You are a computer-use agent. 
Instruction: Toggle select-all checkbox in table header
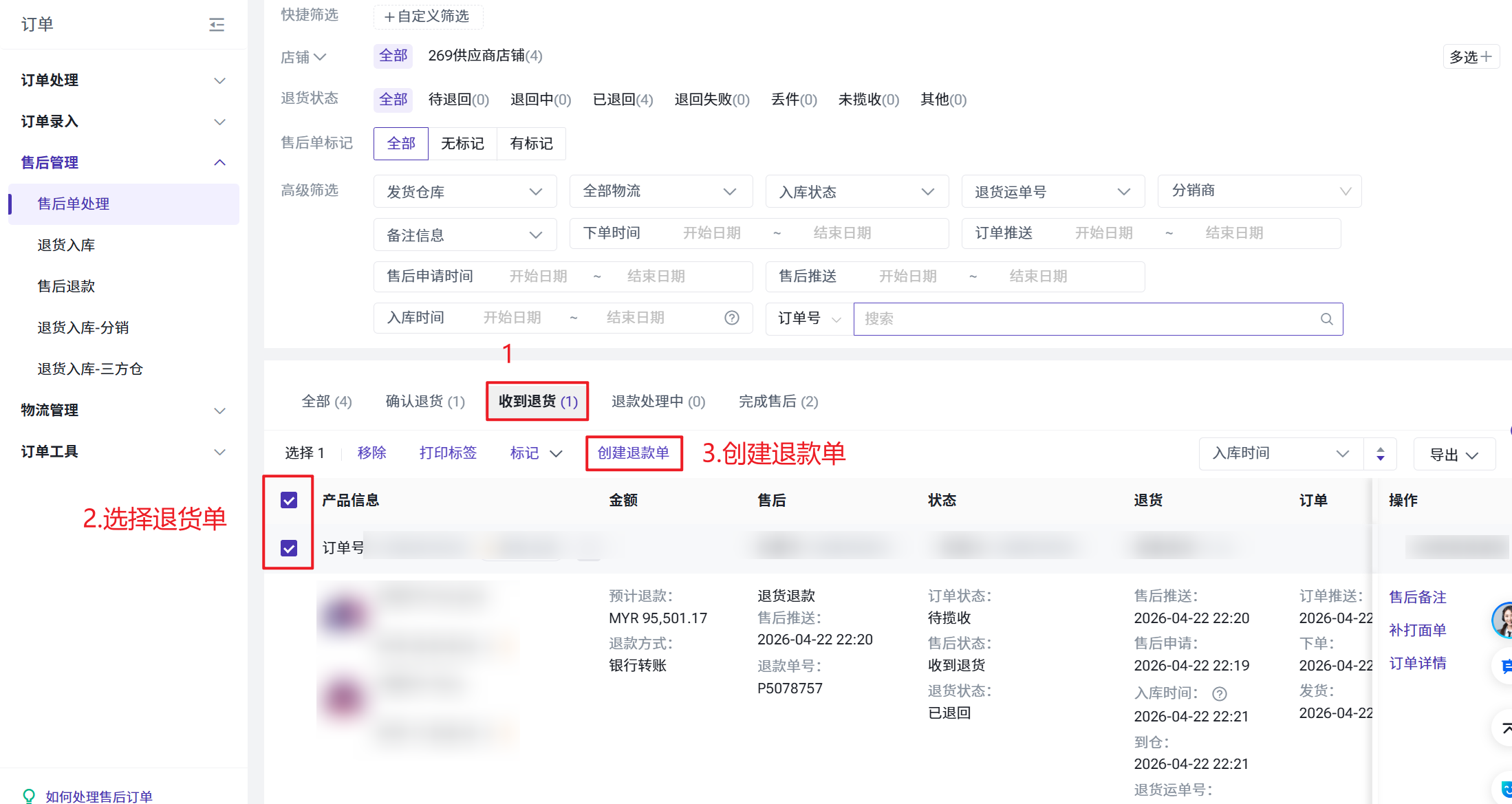point(289,500)
